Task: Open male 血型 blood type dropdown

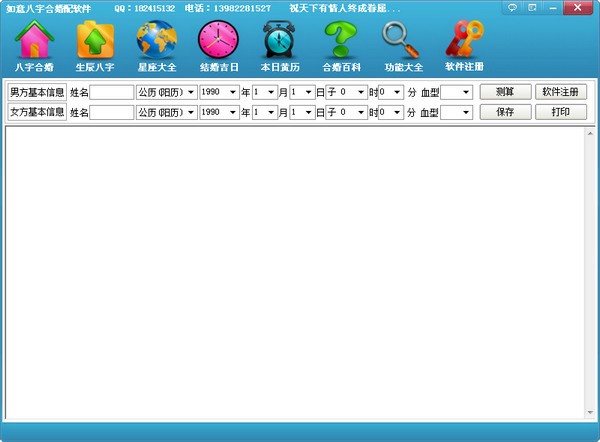Action: click(x=457, y=92)
